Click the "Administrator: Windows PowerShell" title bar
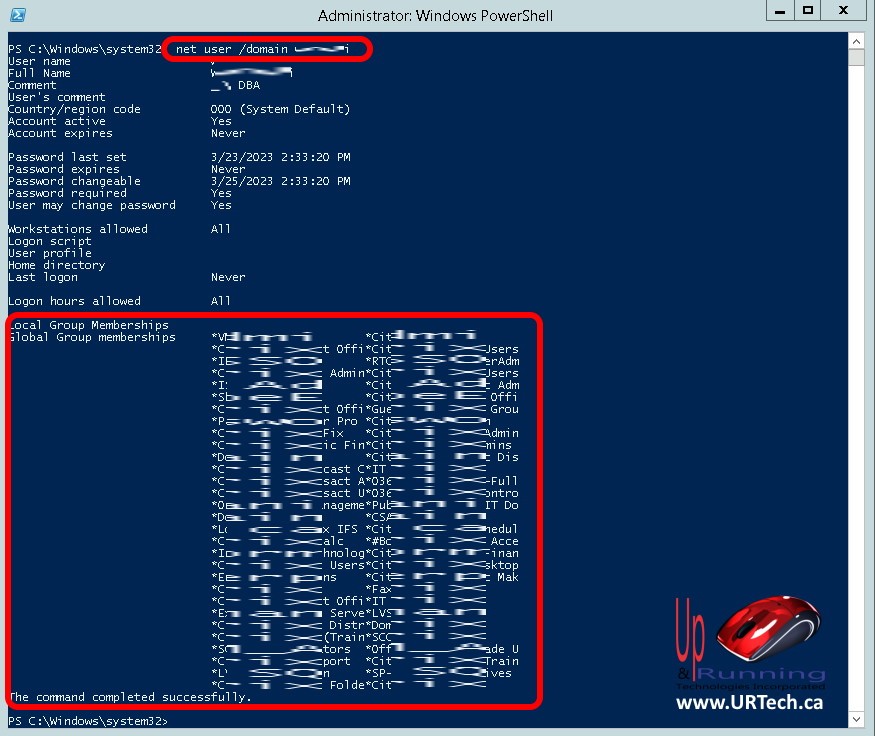The height and width of the screenshot is (736, 875). [435, 15]
